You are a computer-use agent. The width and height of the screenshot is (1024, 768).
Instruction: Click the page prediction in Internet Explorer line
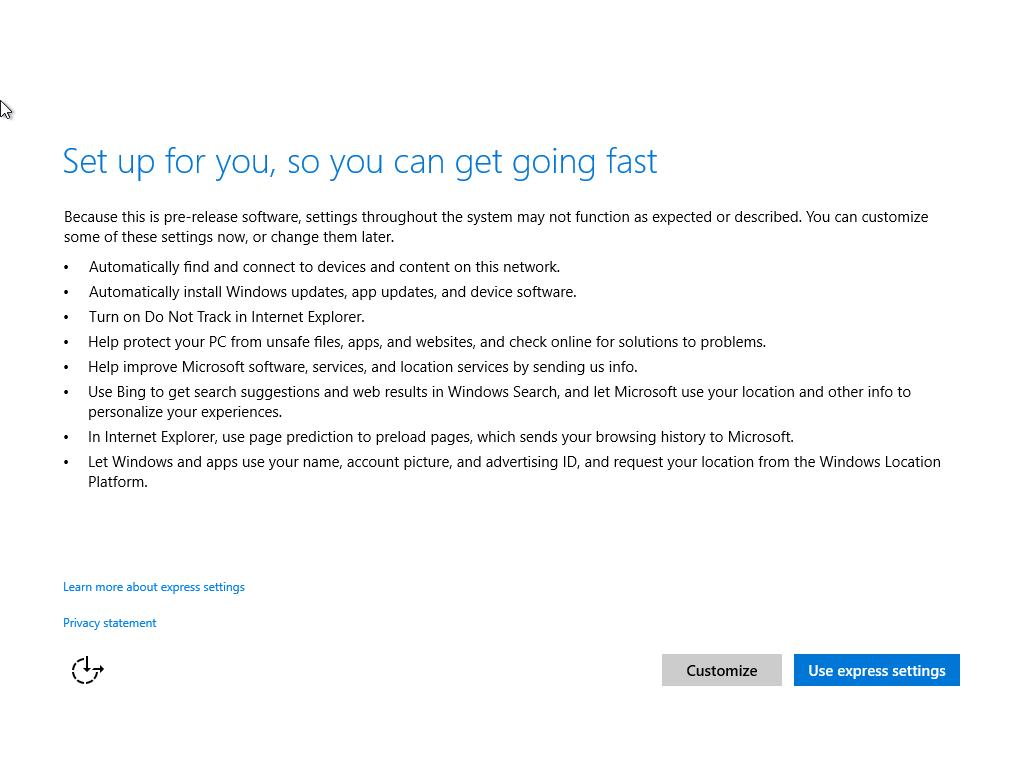click(440, 437)
